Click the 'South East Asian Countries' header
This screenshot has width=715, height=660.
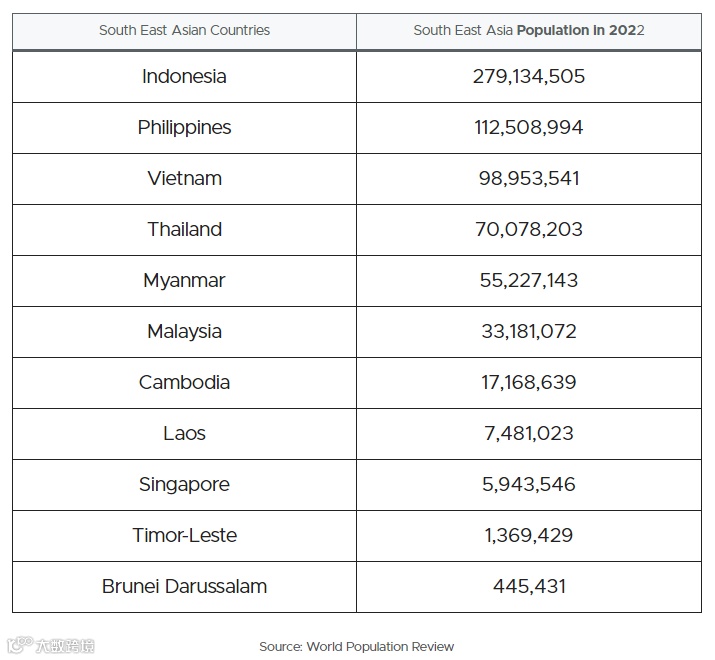click(184, 30)
